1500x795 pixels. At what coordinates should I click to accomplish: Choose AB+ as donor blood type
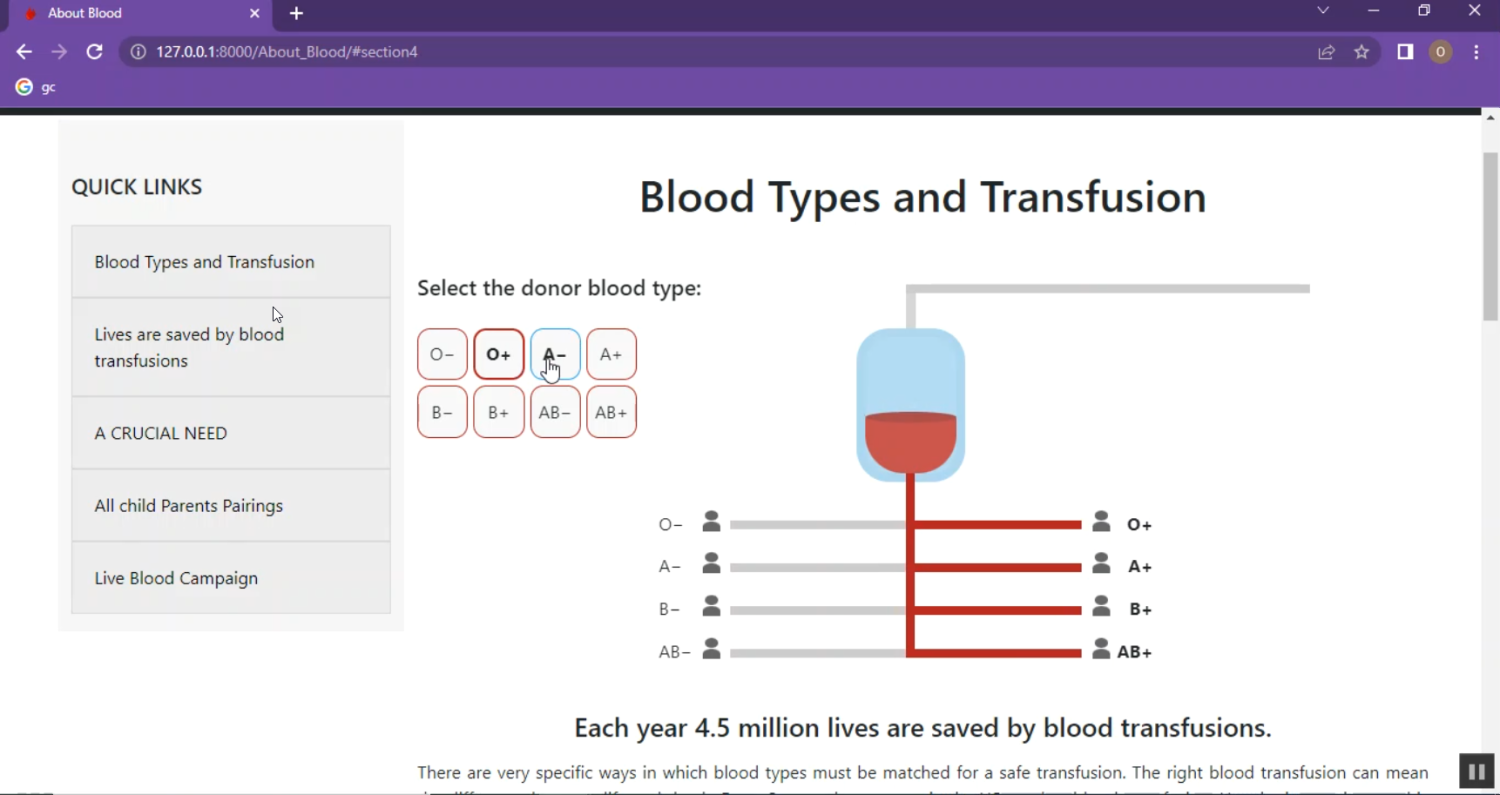tap(611, 412)
